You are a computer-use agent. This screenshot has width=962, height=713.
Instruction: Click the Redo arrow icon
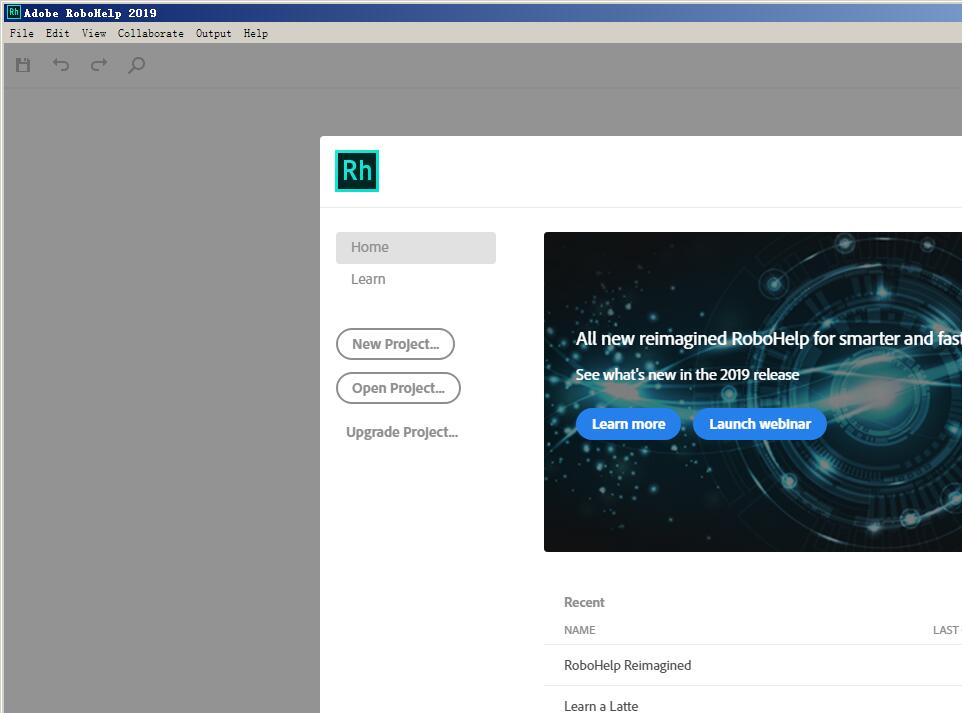point(99,64)
